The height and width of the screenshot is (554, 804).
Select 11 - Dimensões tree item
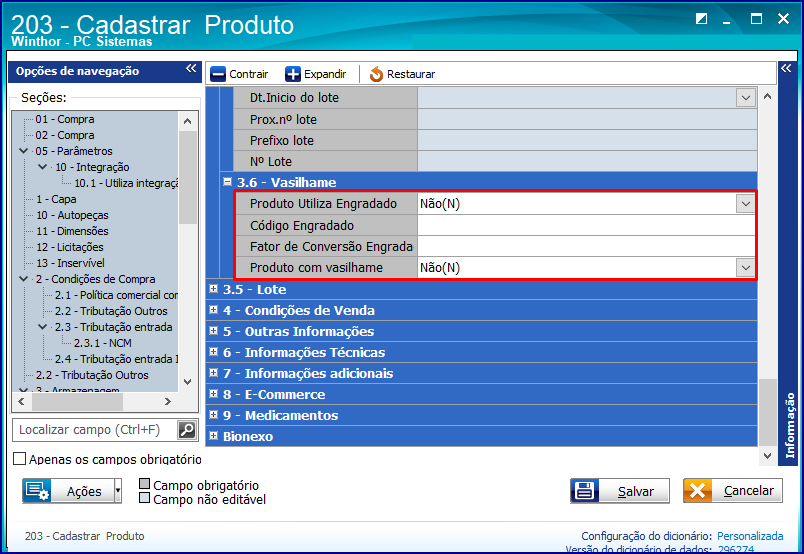(72, 231)
